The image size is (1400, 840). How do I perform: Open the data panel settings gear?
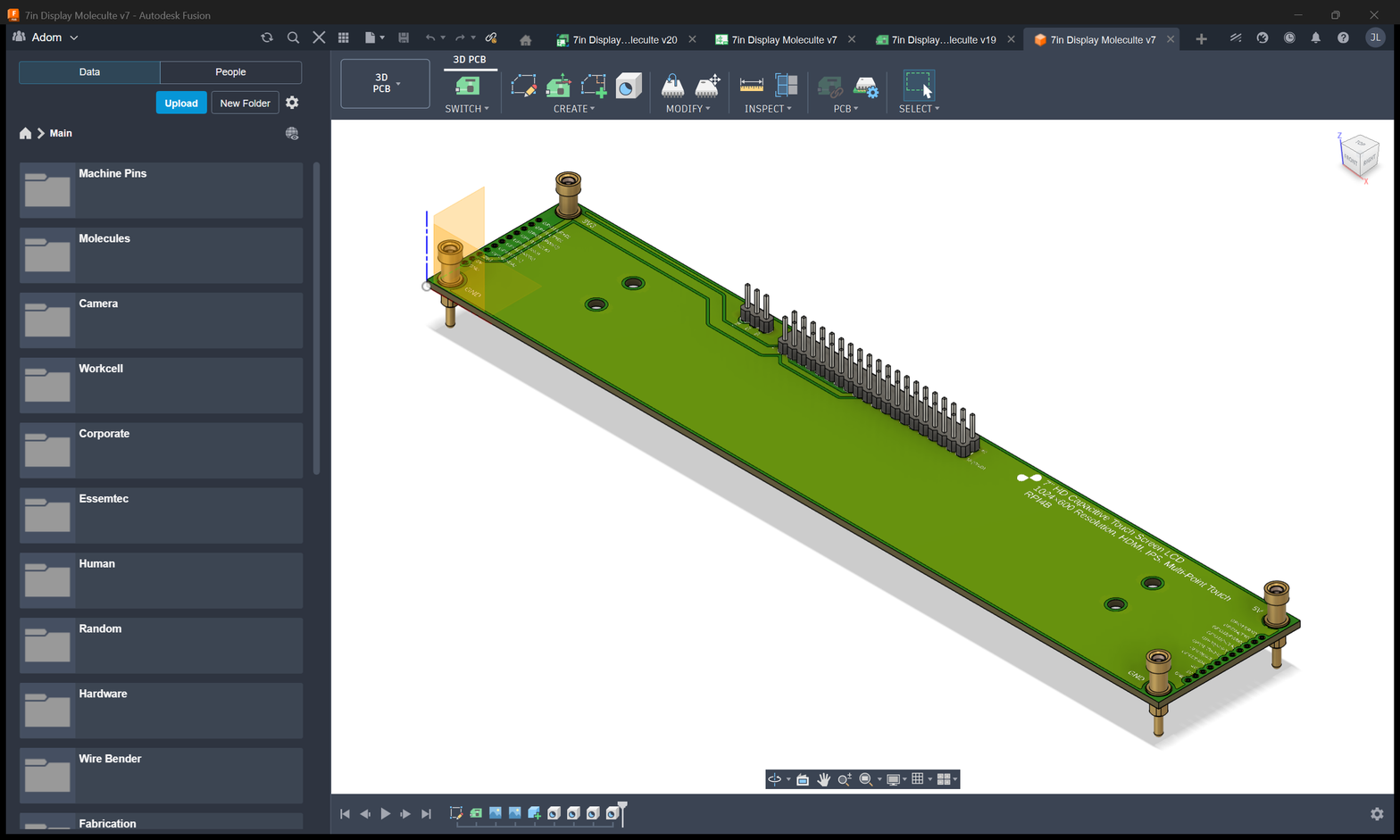click(292, 103)
